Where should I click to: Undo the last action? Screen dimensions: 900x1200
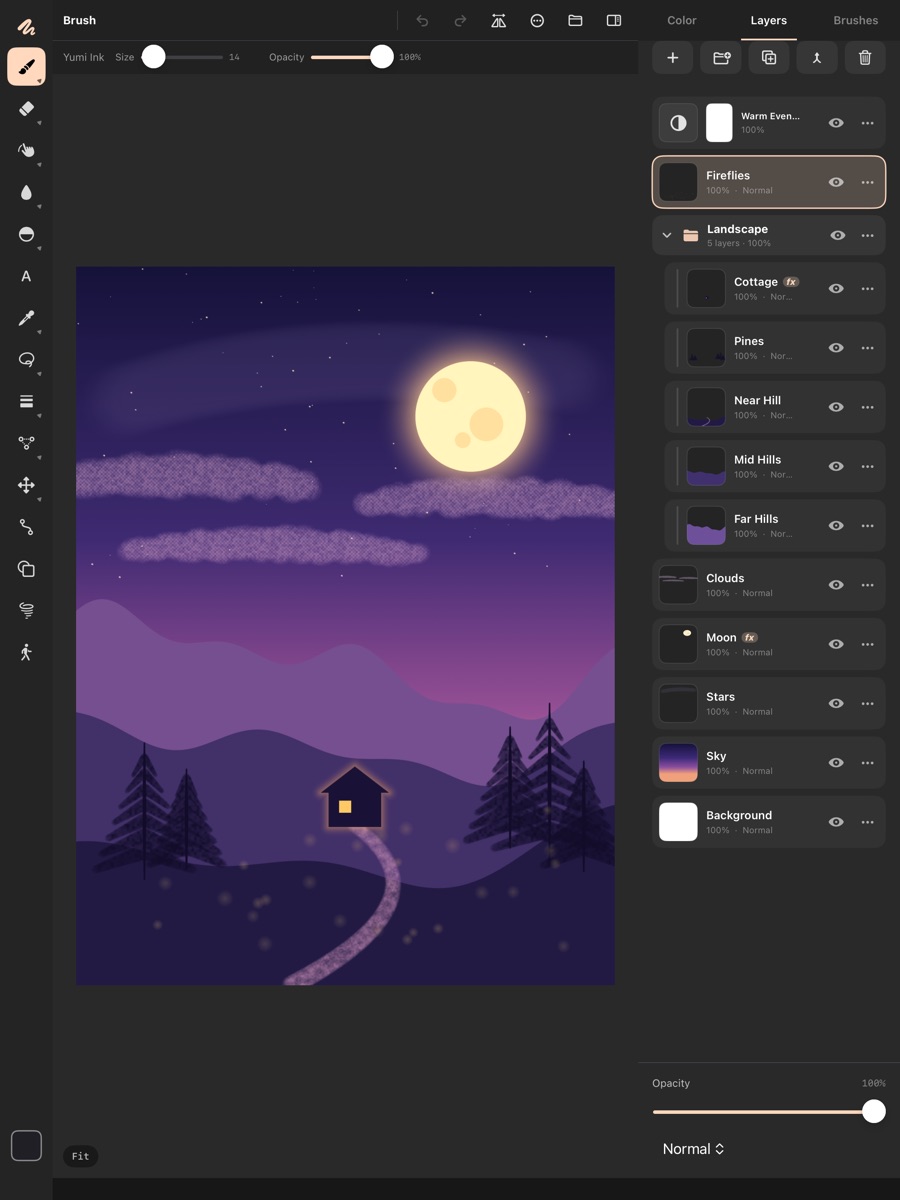pyautogui.click(x=422, y=20)
